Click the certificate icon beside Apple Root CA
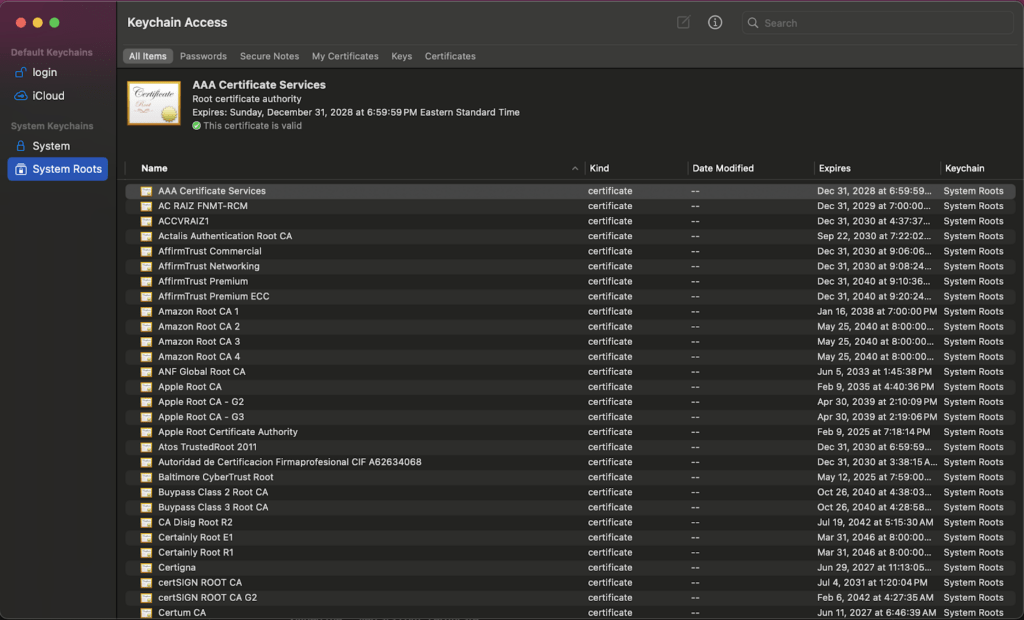 (x=146, y=387)
